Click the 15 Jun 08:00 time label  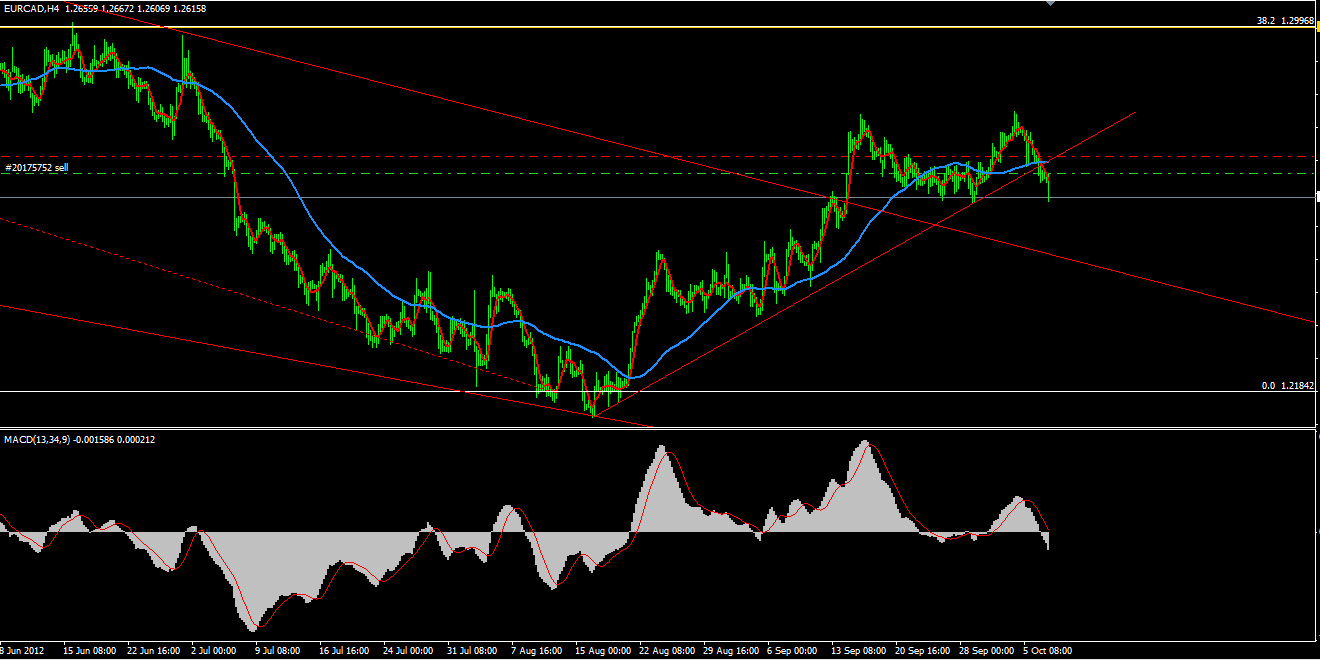point(88,651)
